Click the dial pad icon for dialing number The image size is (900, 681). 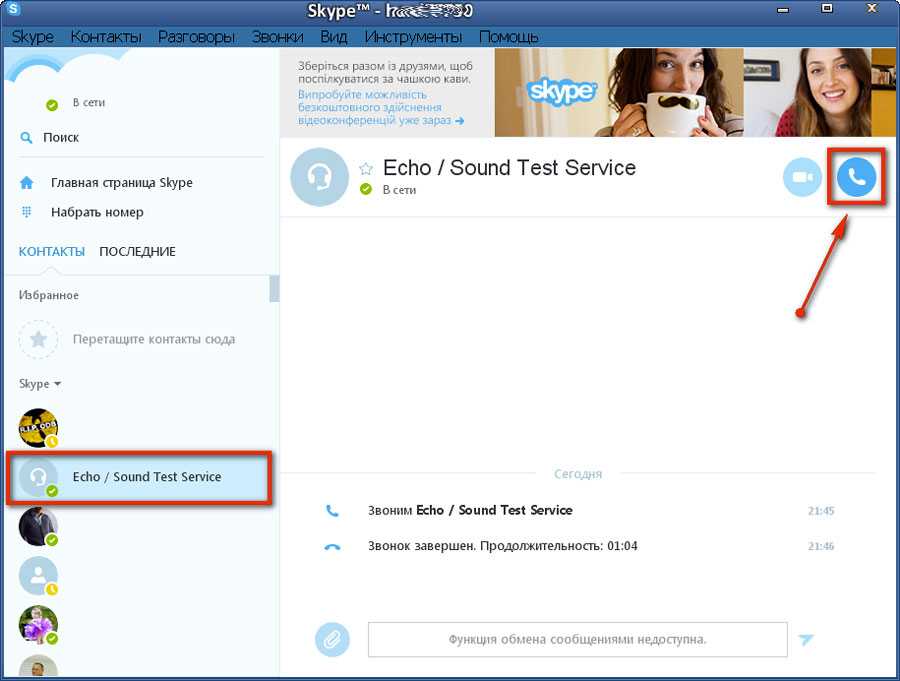tap(27, 212)
